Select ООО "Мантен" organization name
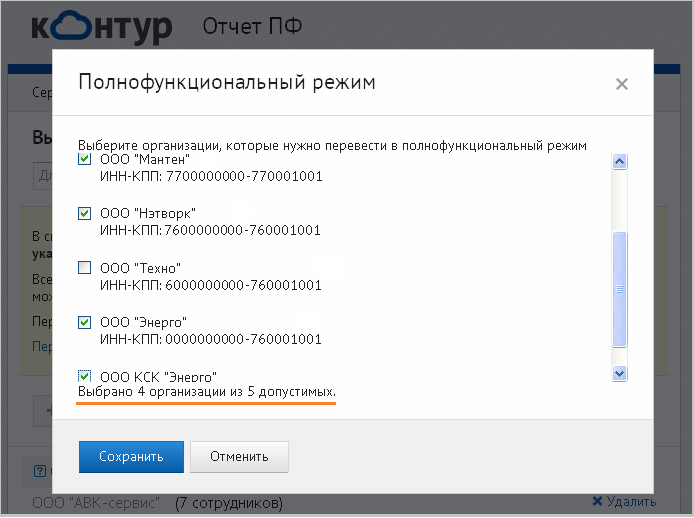The image size is (694, 518). click(145, 159)
